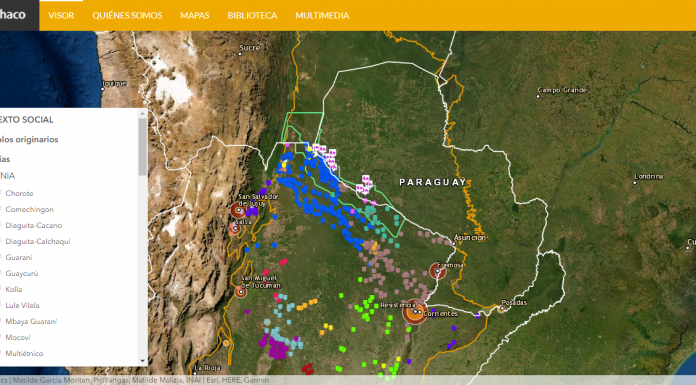Select the Chorote legend entry
This screenshot has height=385, width=696.
click(x=19, y=194)
